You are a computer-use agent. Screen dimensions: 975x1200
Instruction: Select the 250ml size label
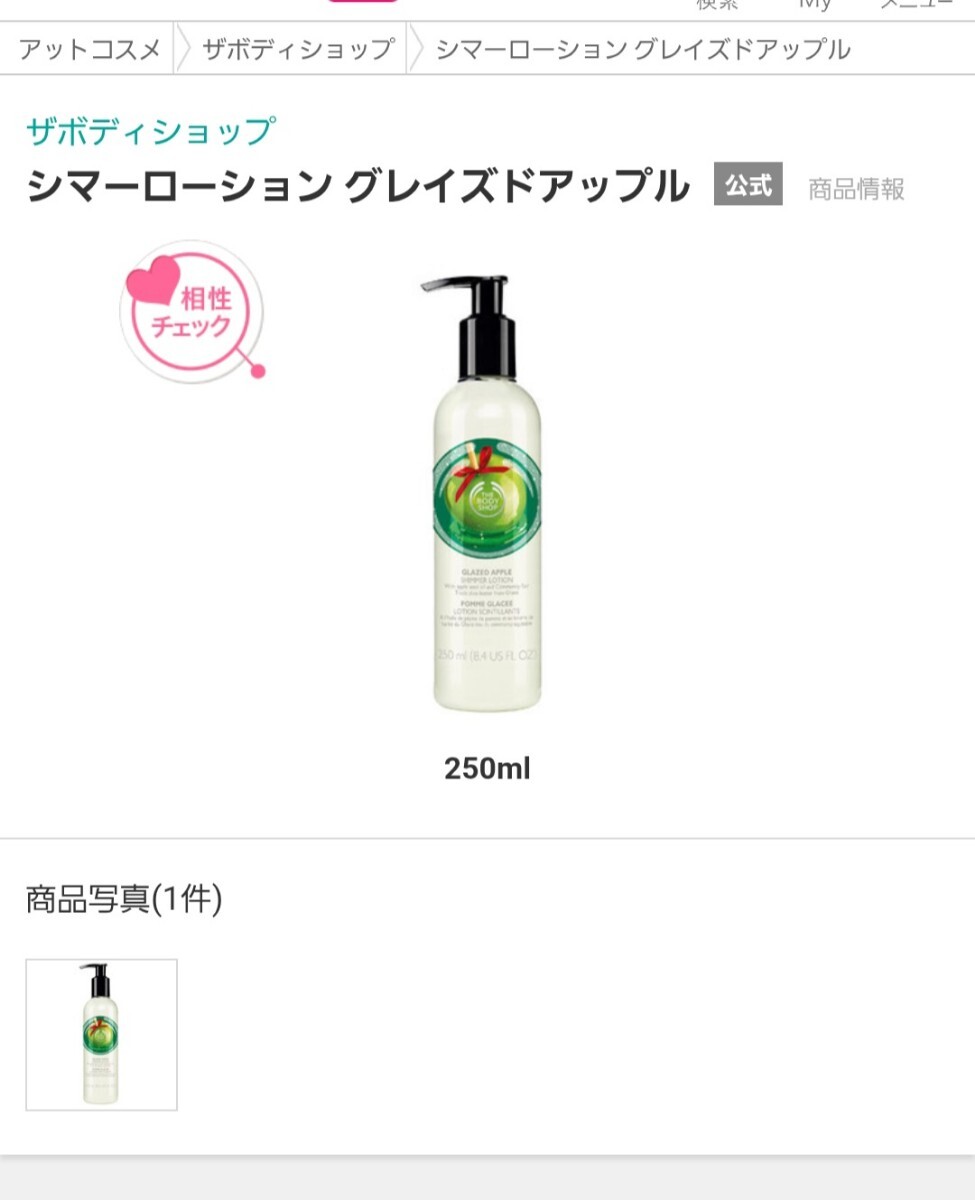(x=487, y=768)
